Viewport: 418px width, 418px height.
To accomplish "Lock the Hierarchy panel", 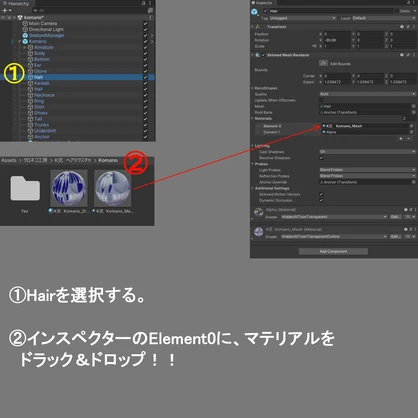I will click(143, 3).
